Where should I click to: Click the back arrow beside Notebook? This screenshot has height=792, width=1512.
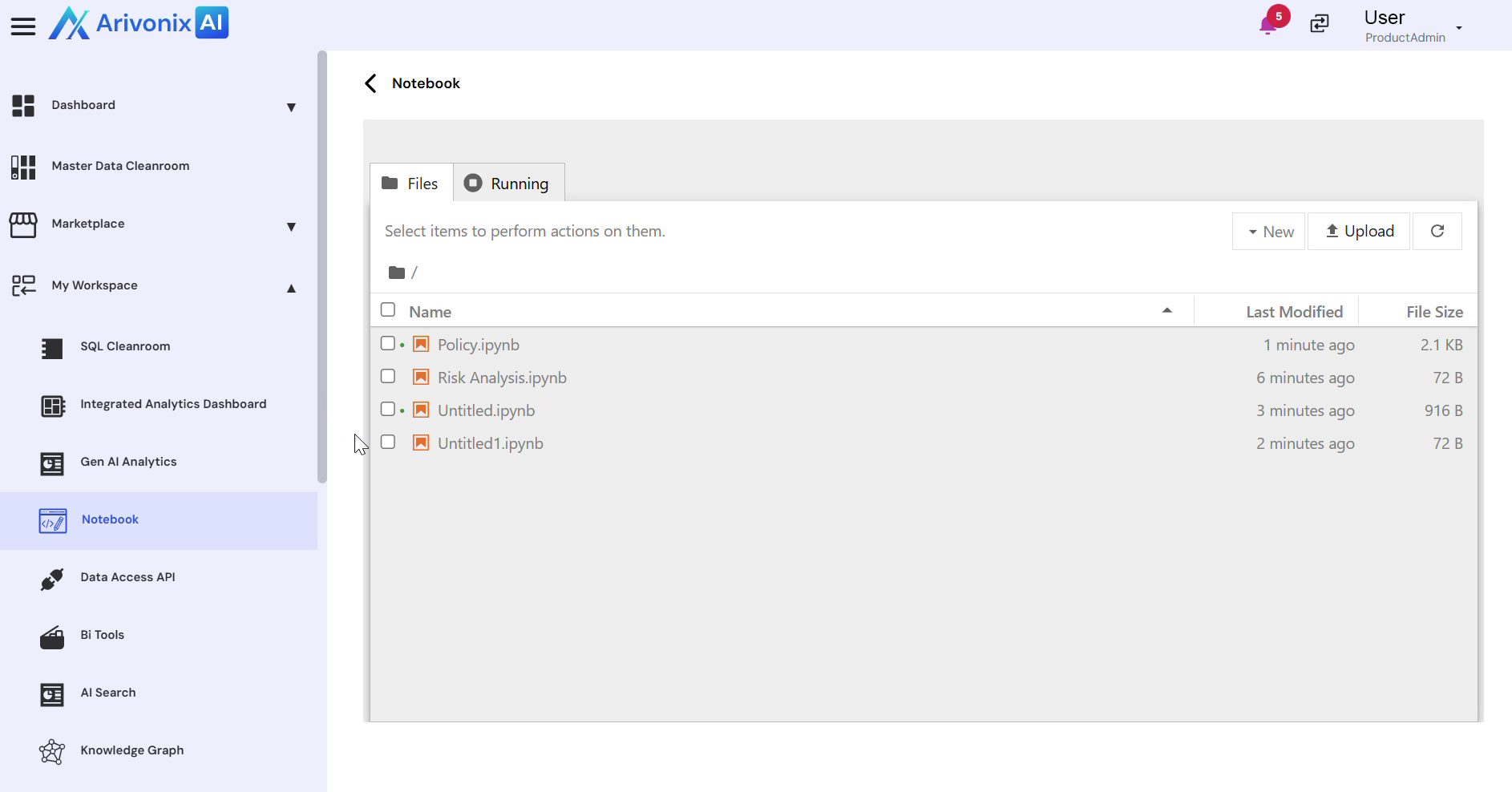(370, 83)
